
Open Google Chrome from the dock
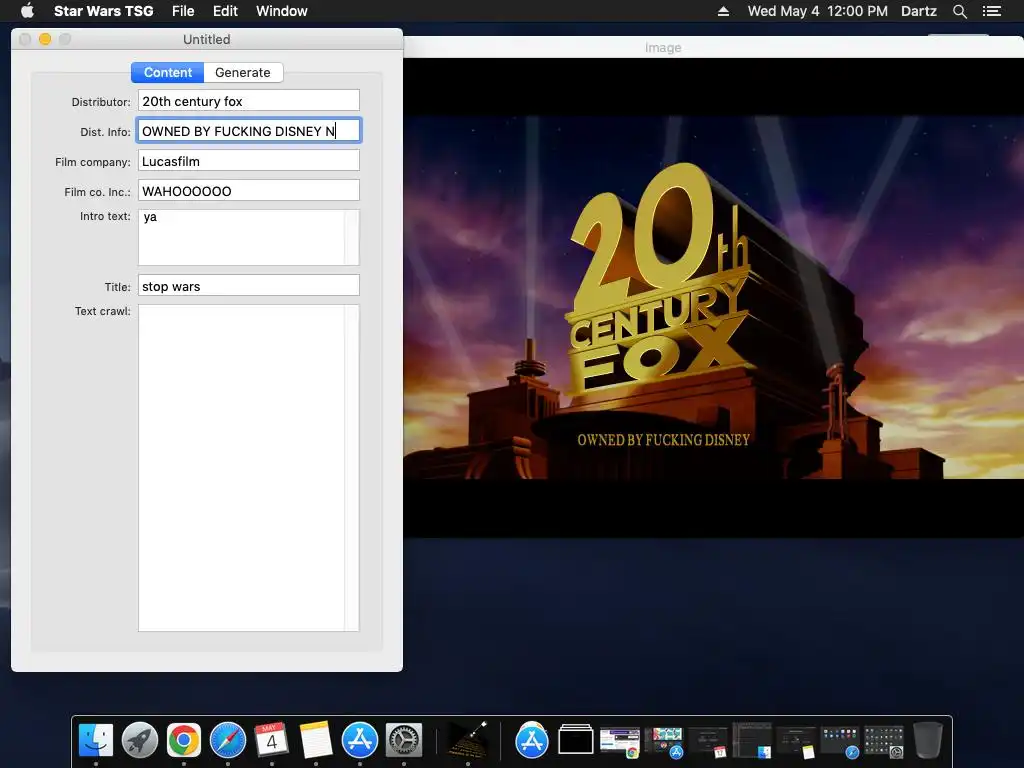(184, 740)
